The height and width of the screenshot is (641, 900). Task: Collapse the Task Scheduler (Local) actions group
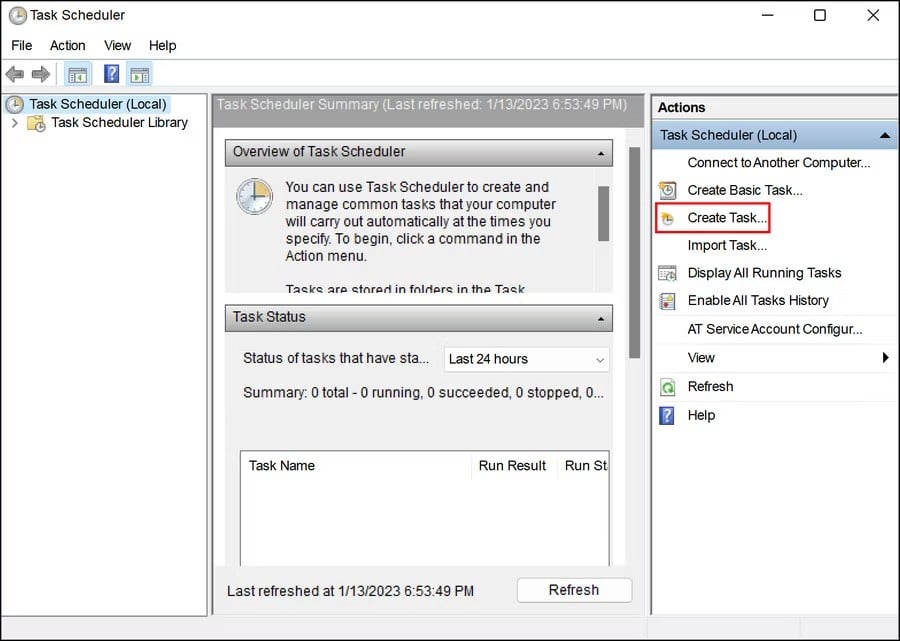point(884,135)
